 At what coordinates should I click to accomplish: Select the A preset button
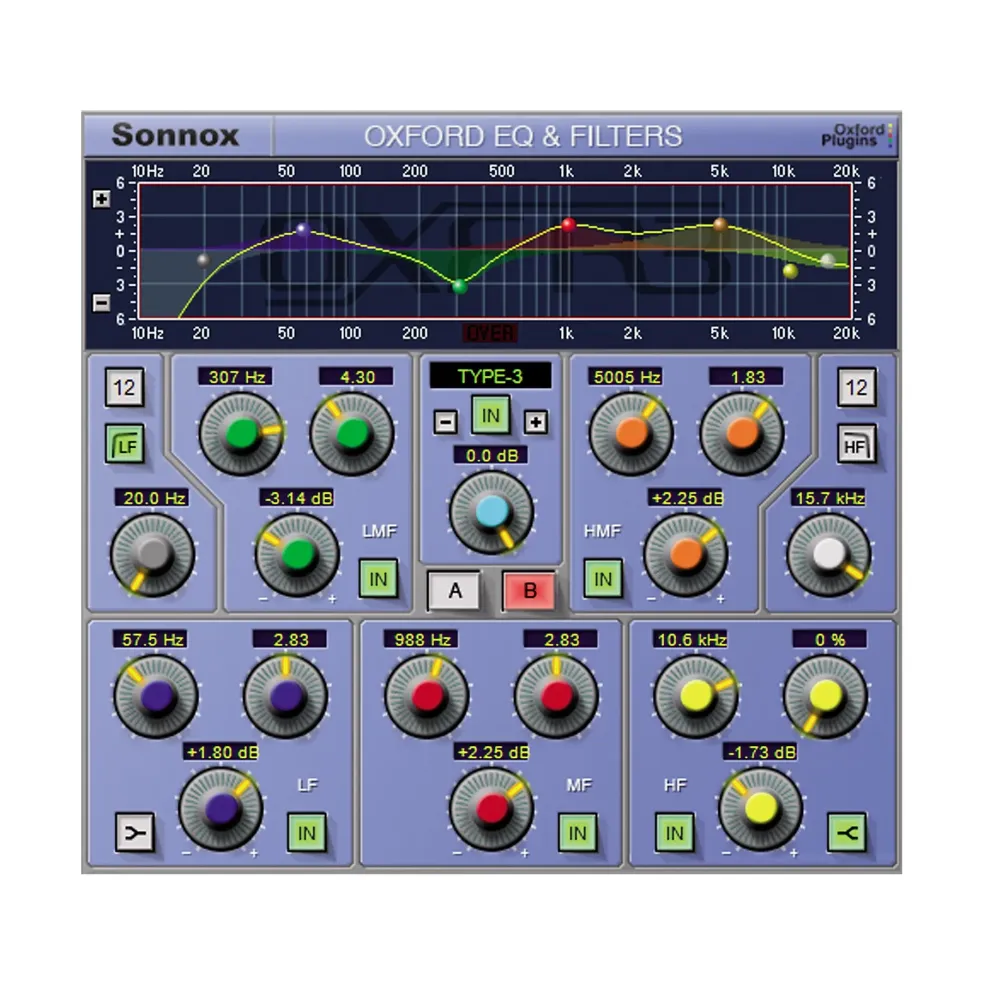[x=454, y=590]
